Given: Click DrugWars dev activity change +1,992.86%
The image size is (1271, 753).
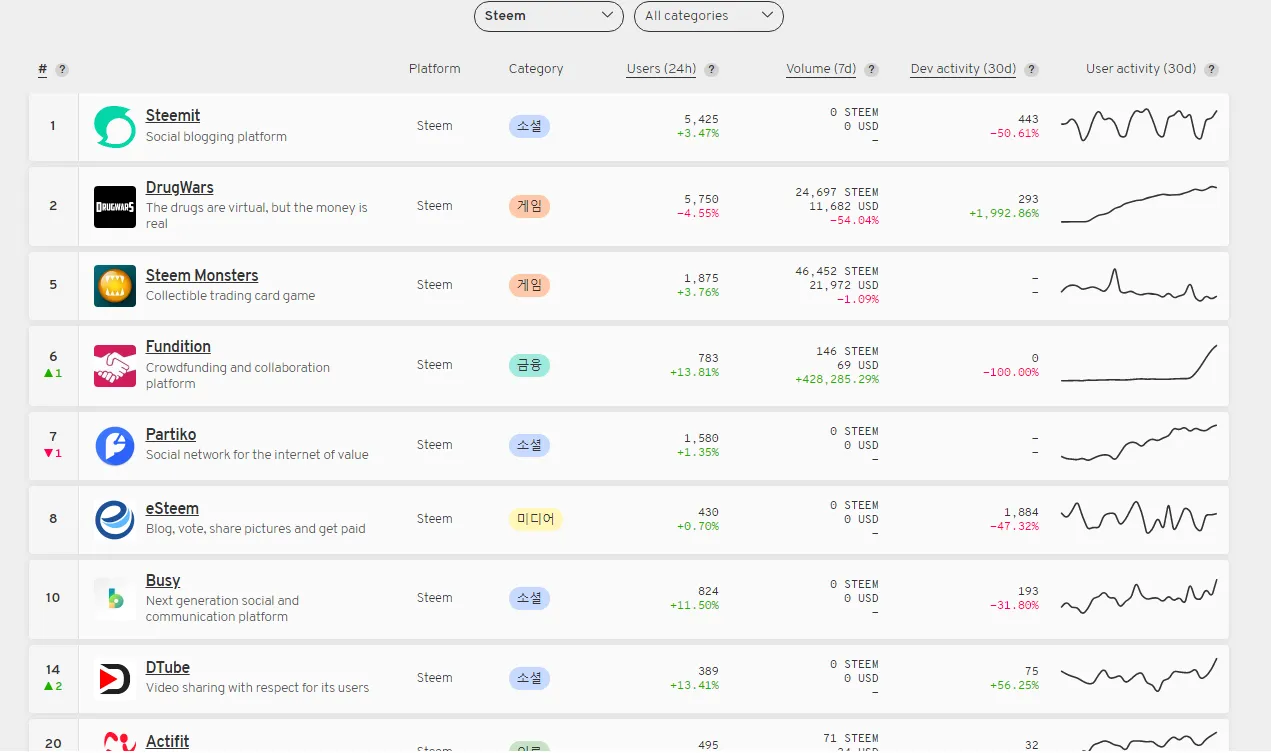Looking at the screenshot, I should coord(1004,214).
